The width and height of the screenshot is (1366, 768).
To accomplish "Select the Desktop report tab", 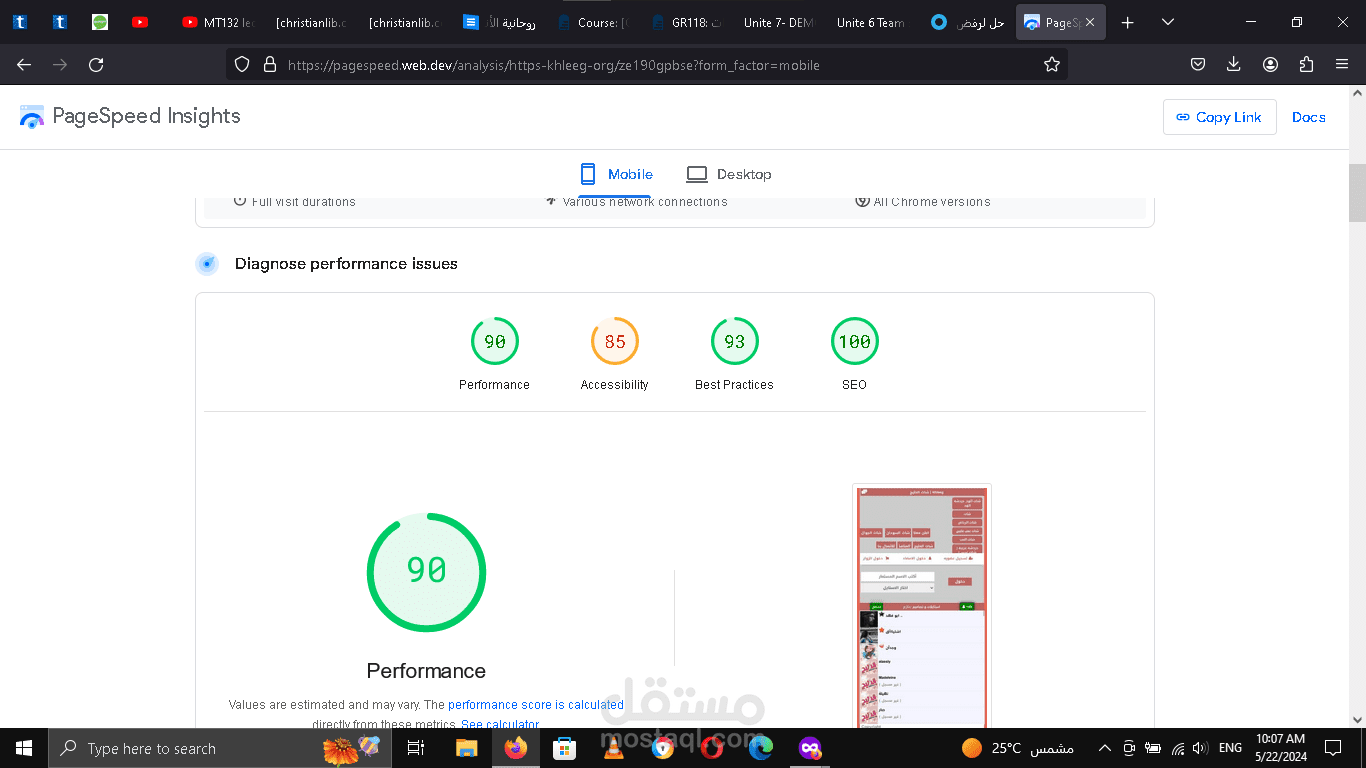I will click(x=728, y=174).
